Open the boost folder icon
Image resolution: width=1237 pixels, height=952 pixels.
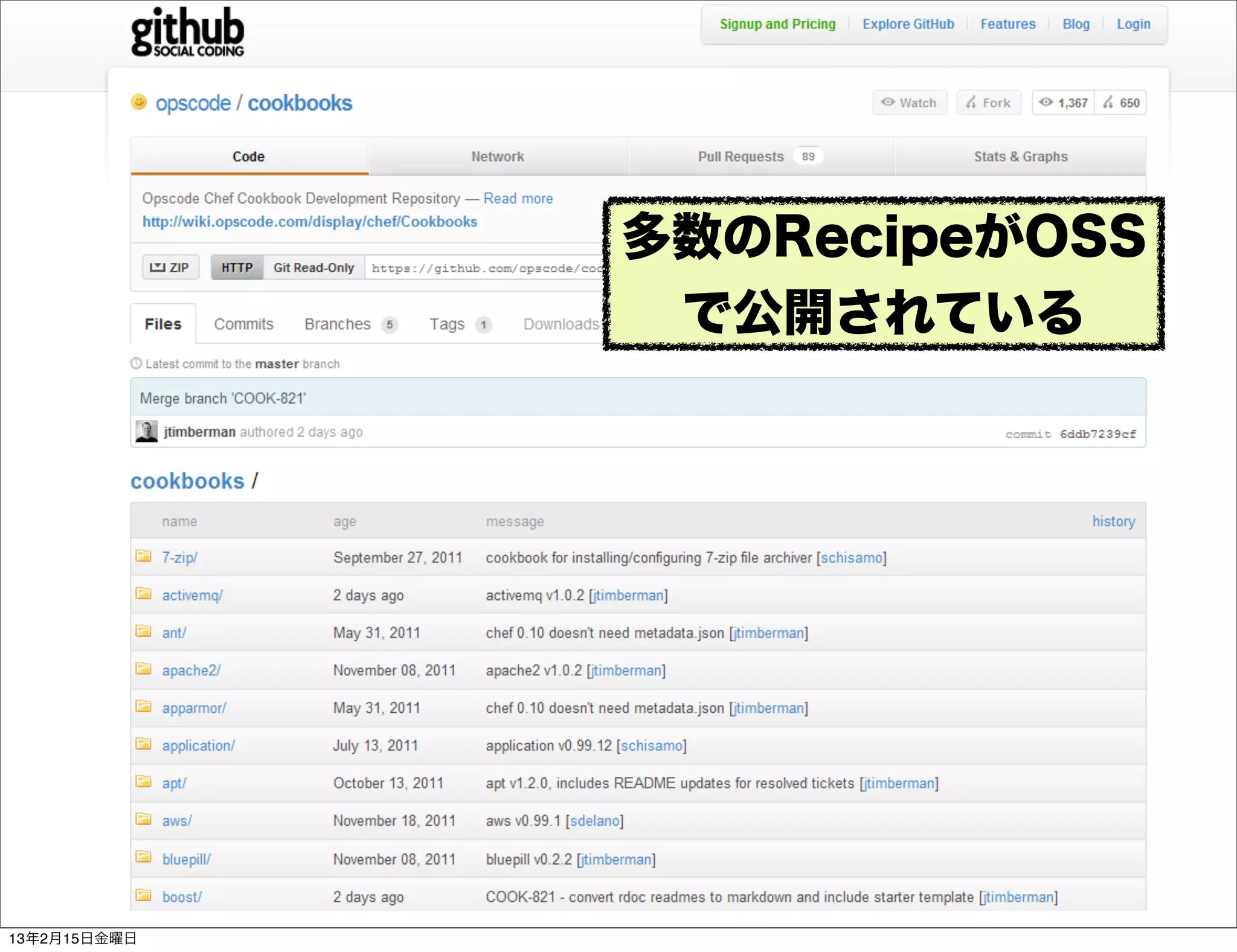[x=143, y=895]
